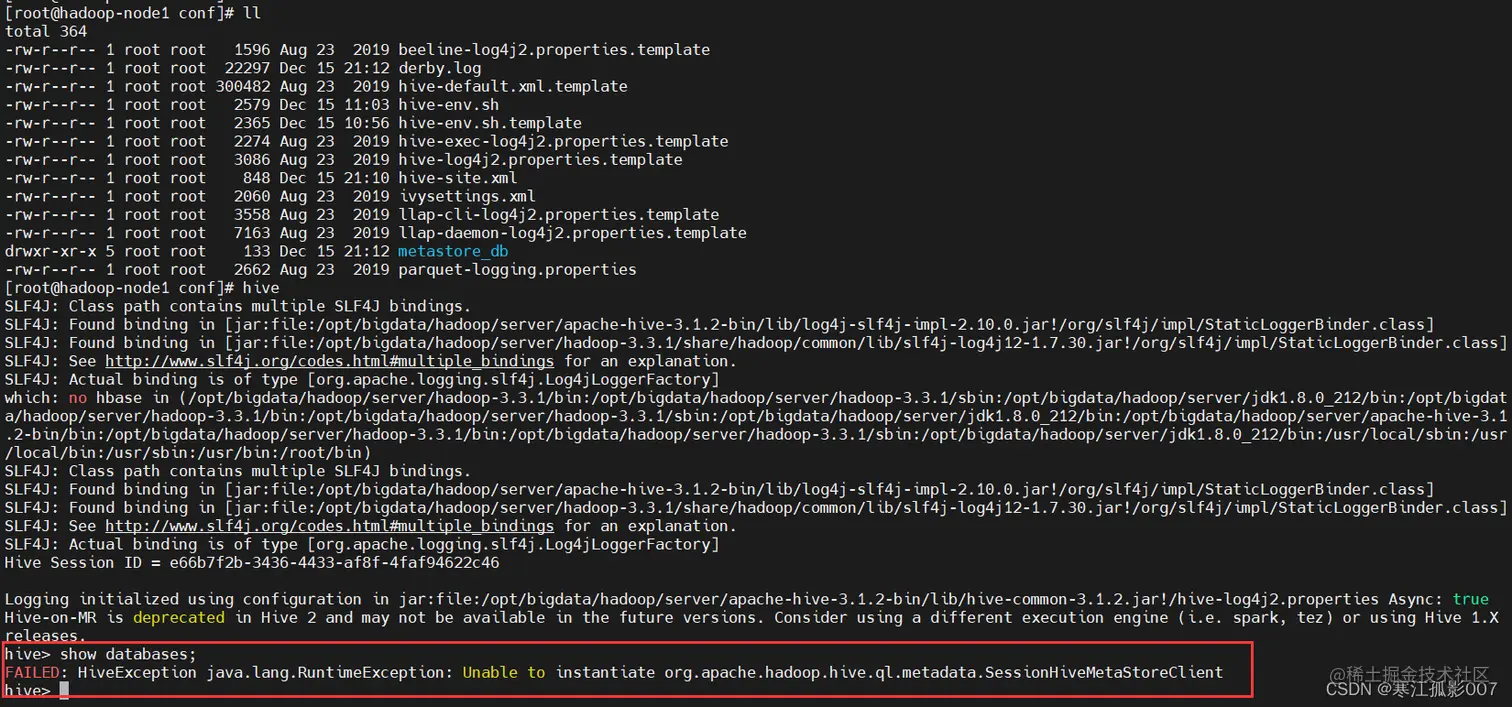Image resolution: width=1512 pixels, height=707 pixels.
Task: Click ivysettings.xml file name
Action: pos(467,196)
